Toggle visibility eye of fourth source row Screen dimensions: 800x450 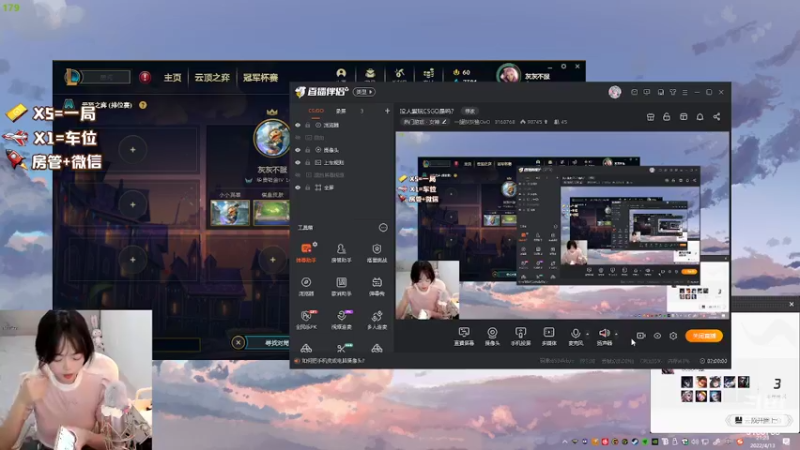(x=298, y=163)
